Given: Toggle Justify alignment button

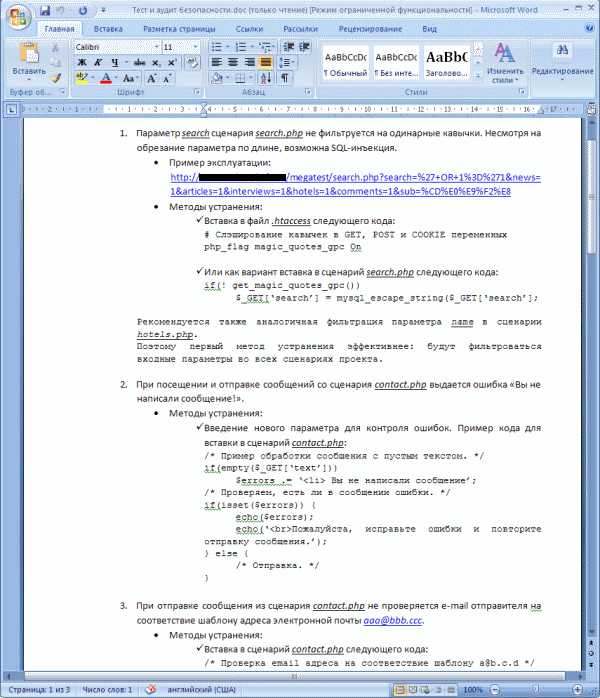Looking at the screenshot, I should point(265,62).
